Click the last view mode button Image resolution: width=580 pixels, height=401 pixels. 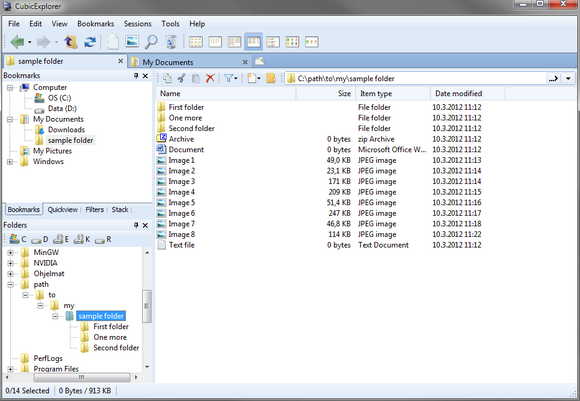(x=312, y=42)
